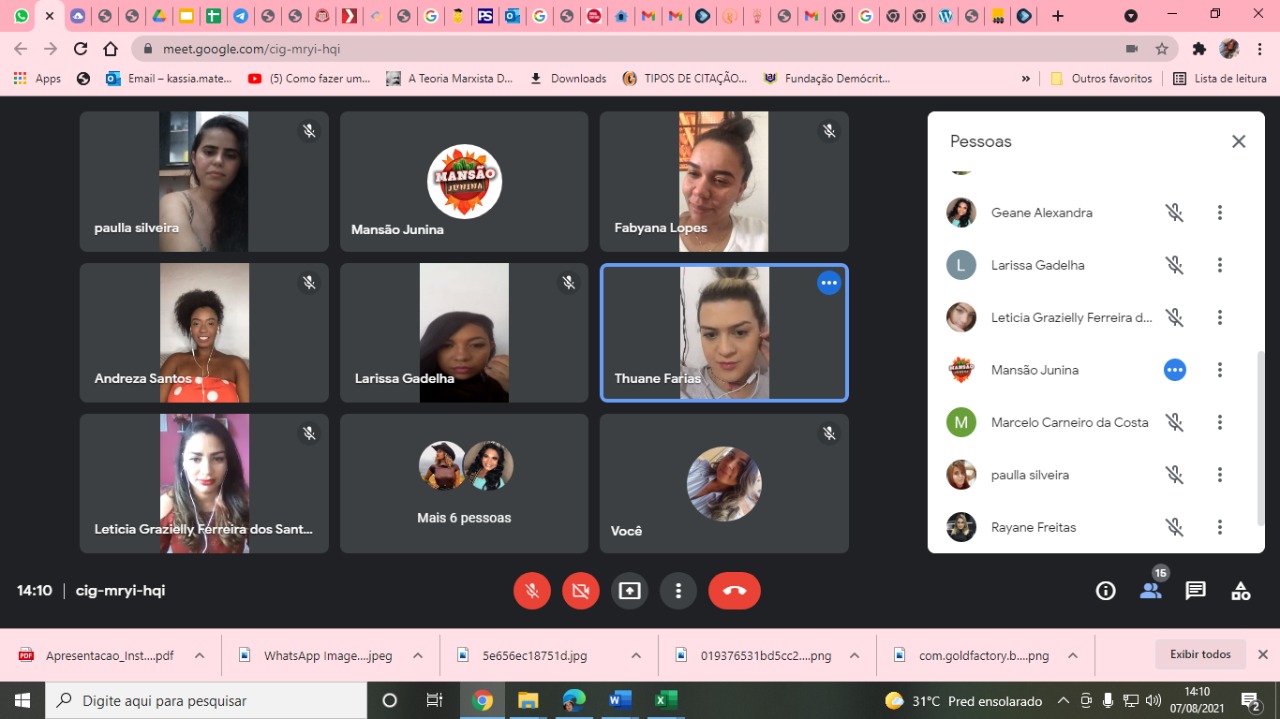This screenshot has height=719, width=1280.
Task: Open the activities icon
Action: (x=1240, y=591)
